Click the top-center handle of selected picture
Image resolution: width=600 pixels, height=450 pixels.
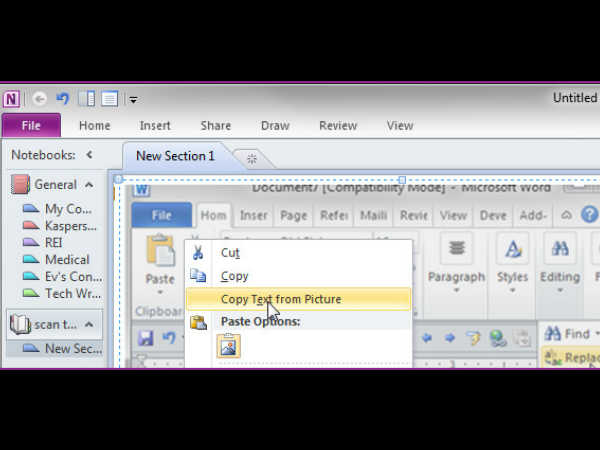pyautogui.click(x=402, y=179)
